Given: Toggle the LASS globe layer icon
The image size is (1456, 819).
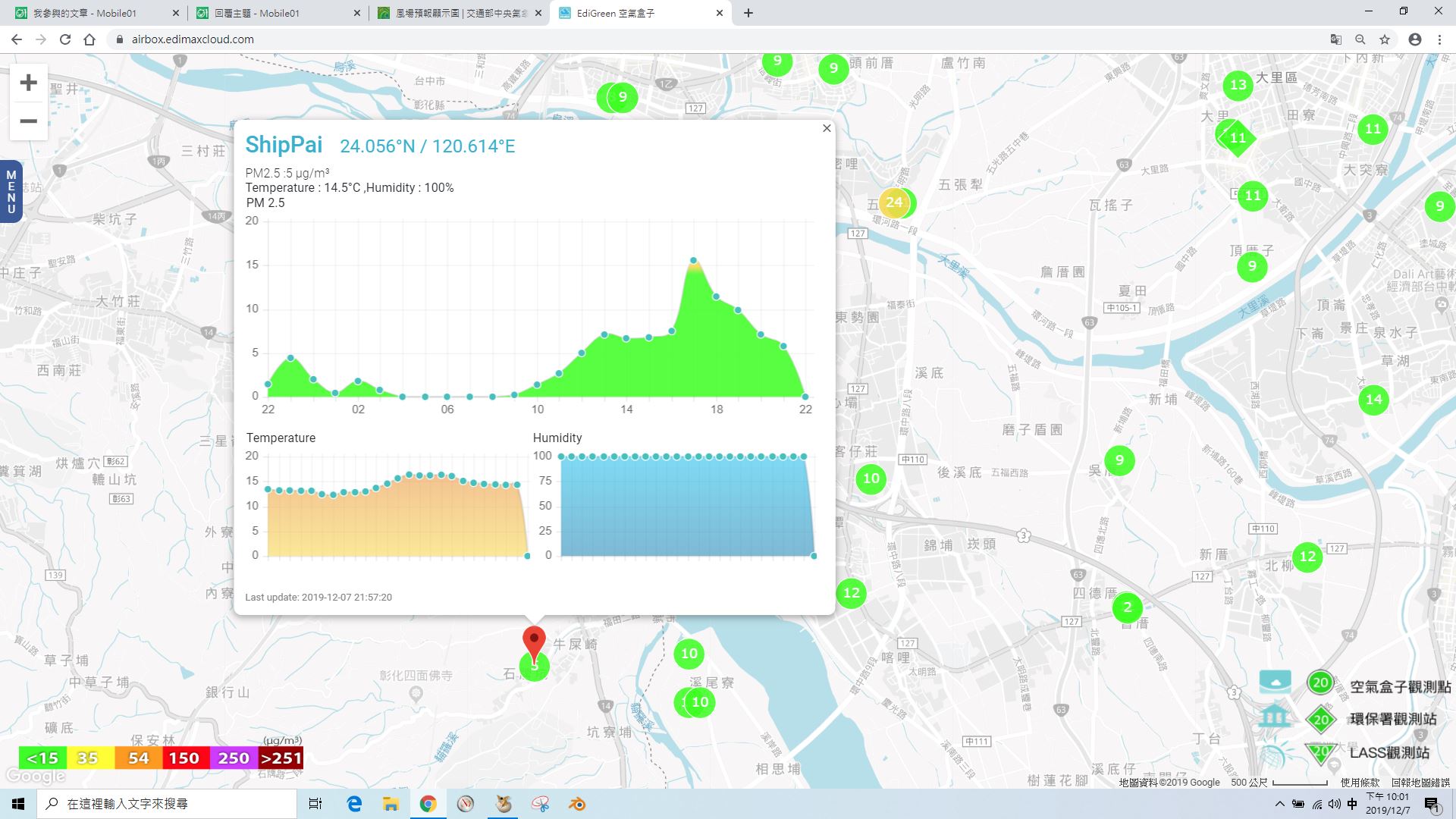Looking at the screenshot, I should coord(1274,754).
